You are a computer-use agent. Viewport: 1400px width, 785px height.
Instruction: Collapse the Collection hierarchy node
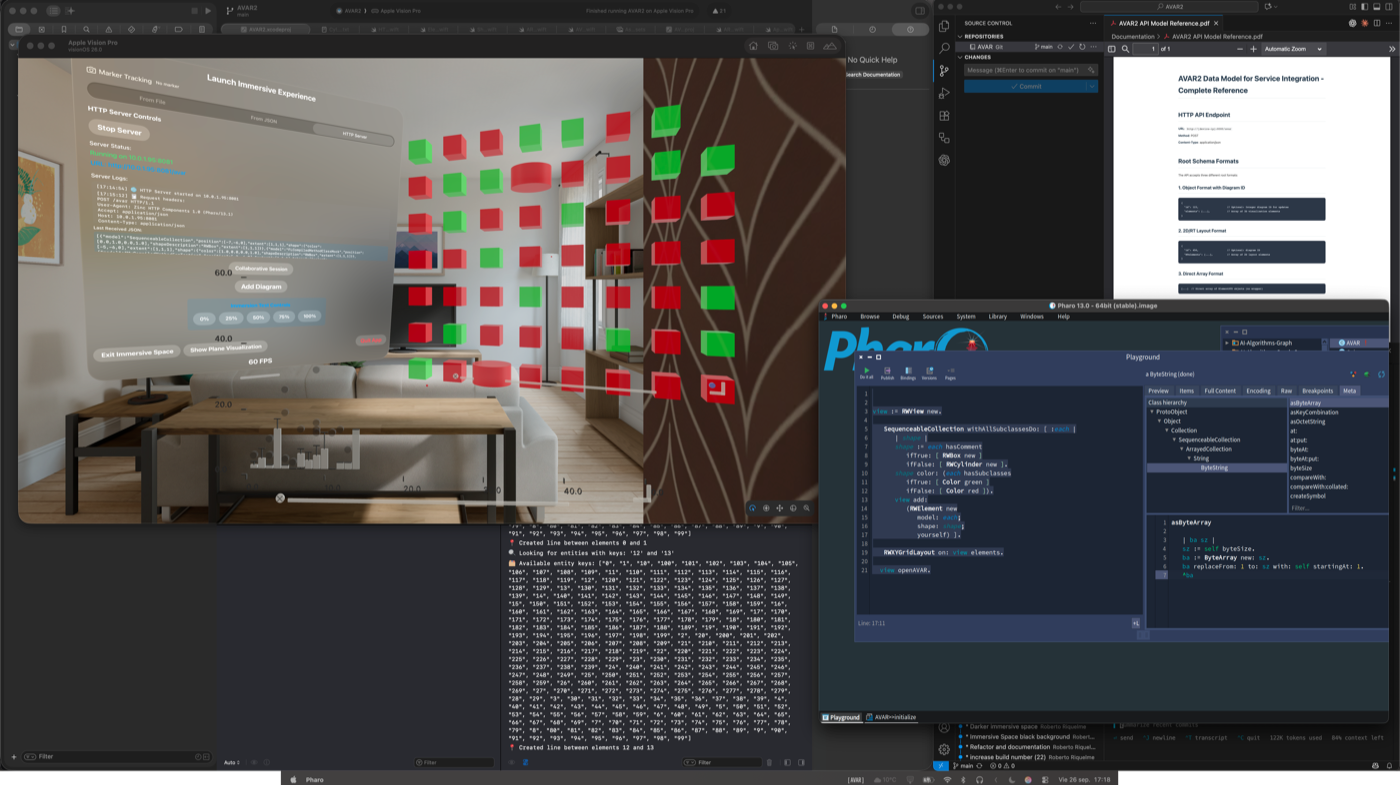tap(1167, 430)
